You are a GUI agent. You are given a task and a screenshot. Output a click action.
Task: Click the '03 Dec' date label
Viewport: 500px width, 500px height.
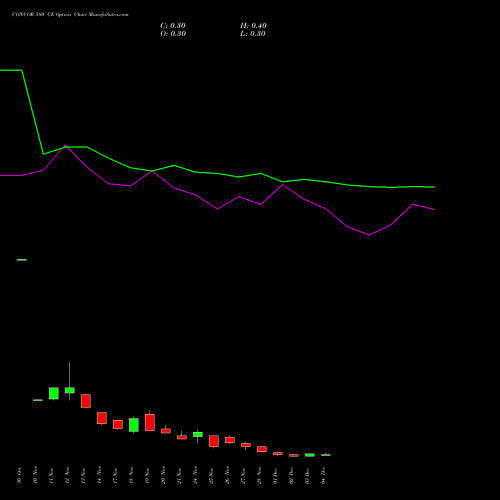307,476
